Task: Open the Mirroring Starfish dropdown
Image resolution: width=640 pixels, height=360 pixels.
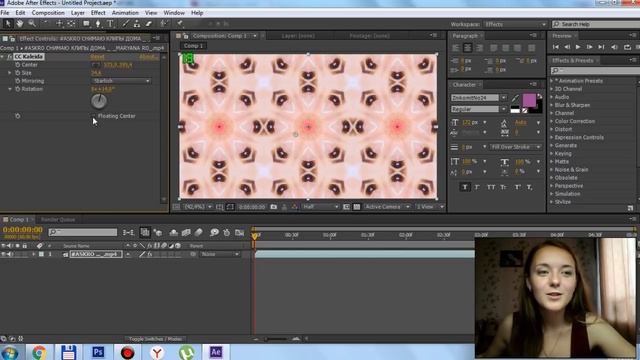Action: (121, 81)
